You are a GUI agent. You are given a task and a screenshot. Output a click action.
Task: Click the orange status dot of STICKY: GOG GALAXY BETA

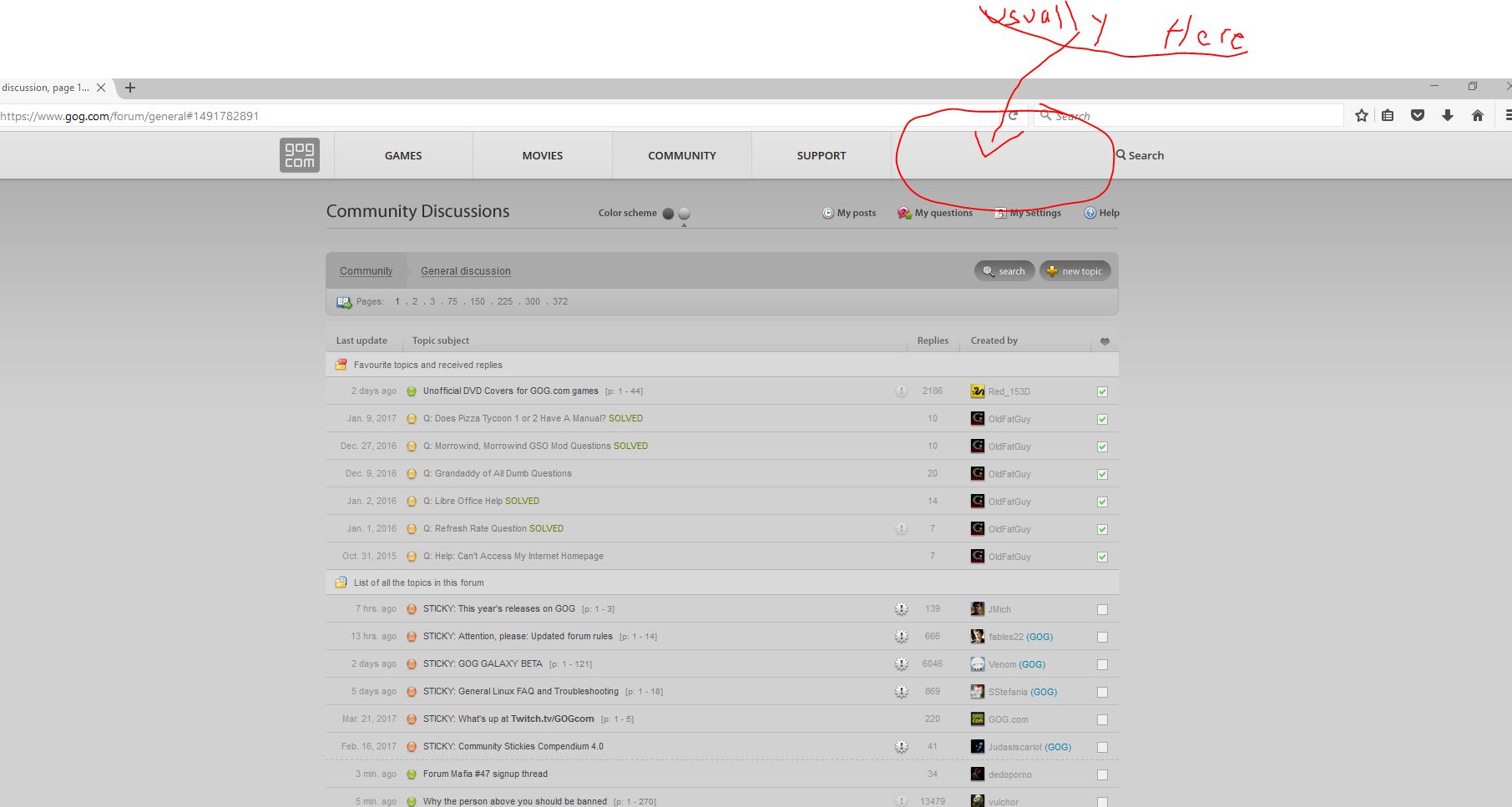(x=411, y=664)
